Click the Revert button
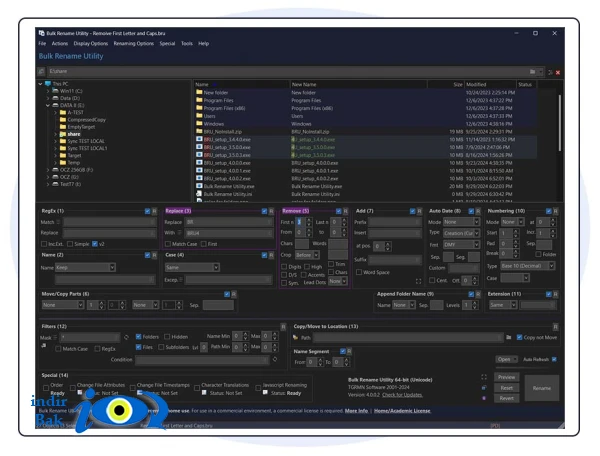600x456 pixels. pos(507,398)
